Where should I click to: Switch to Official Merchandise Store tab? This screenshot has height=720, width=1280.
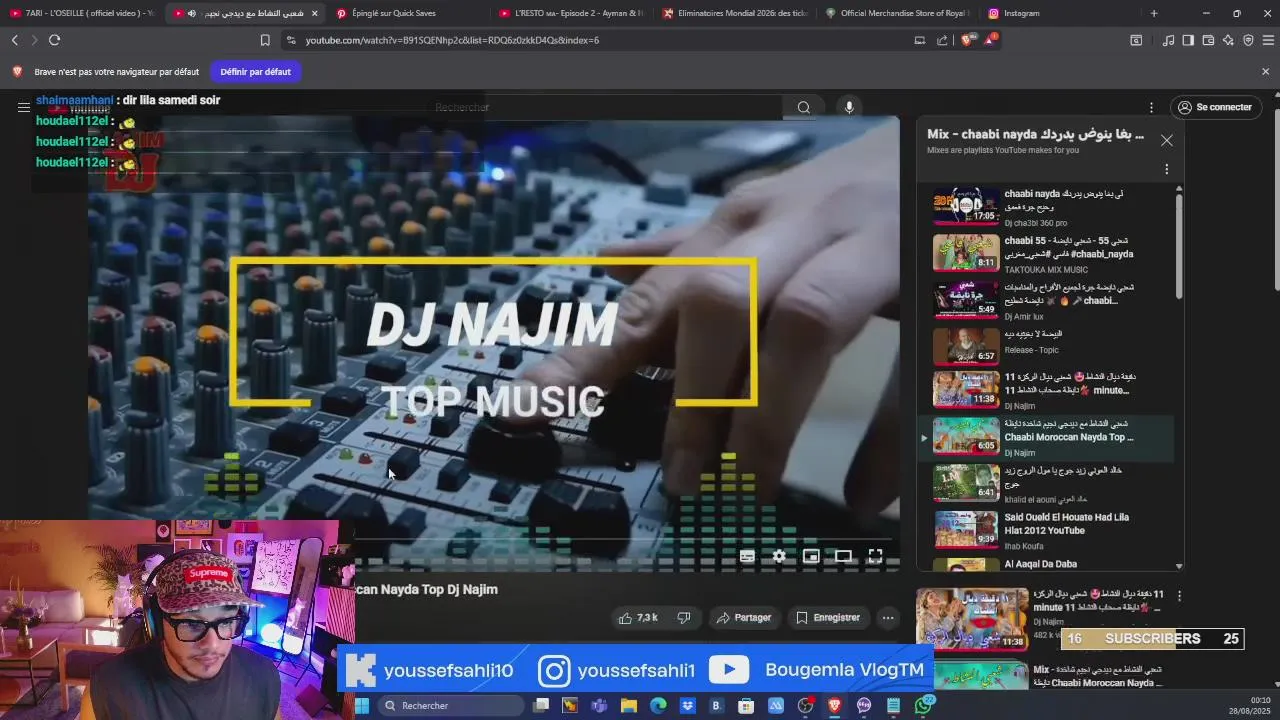click(x=896, y=13)
